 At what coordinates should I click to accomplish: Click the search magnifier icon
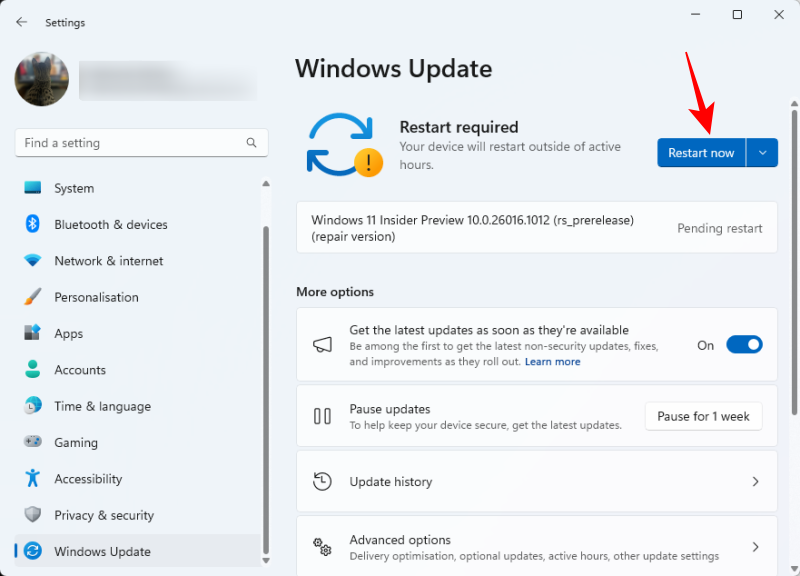click(x=251, y=143)
